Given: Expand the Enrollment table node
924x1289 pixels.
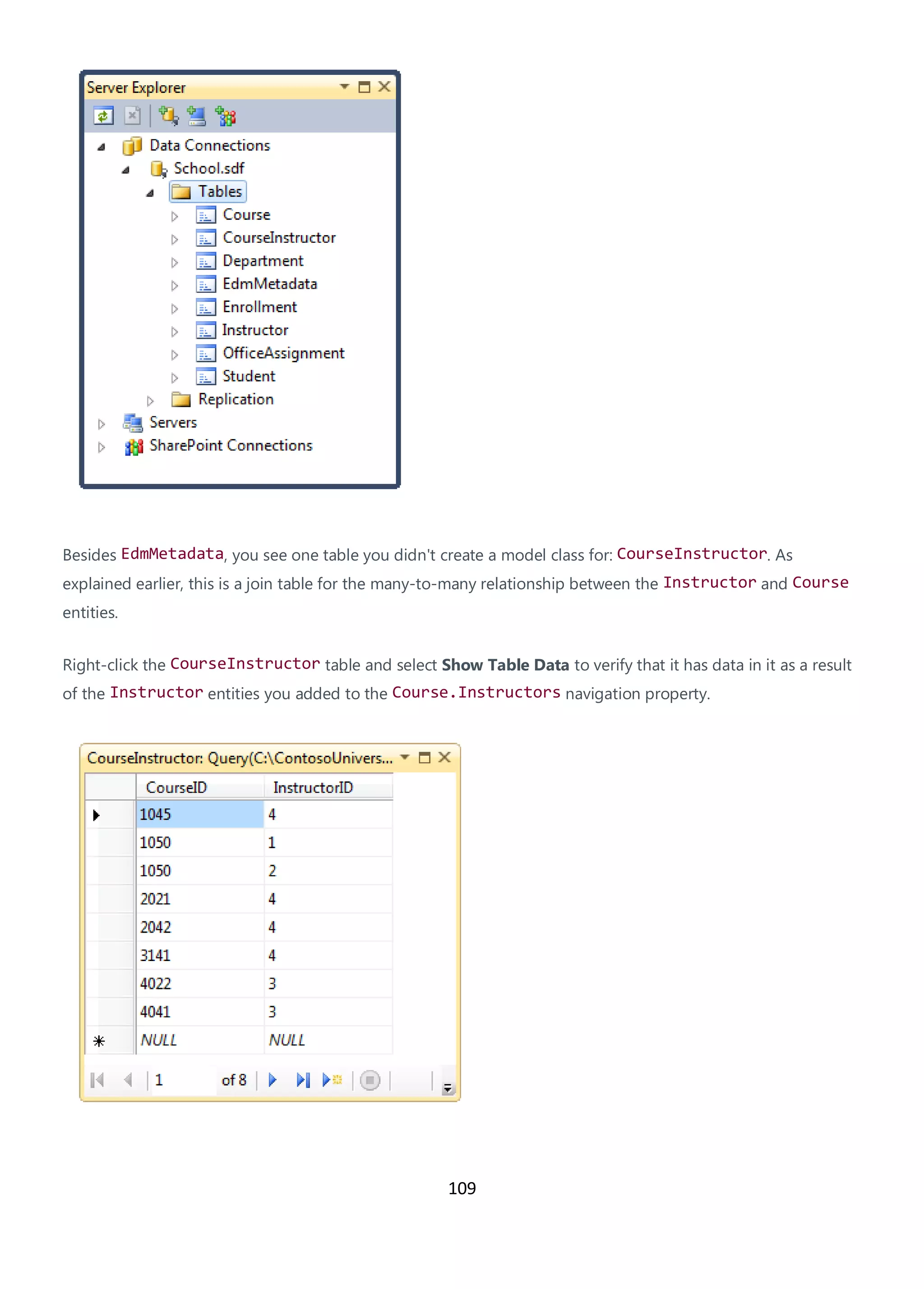Looking at the screenshot, I should (x=175, y=309).
